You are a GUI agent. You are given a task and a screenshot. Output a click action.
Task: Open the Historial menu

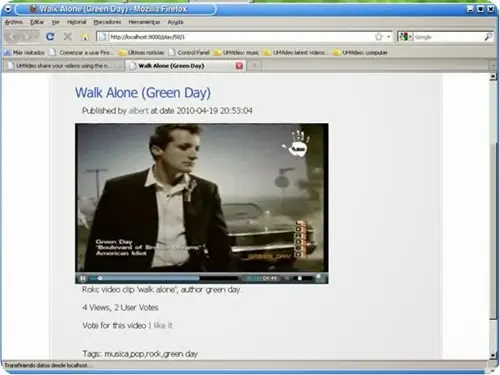click(x=77, y=22)
